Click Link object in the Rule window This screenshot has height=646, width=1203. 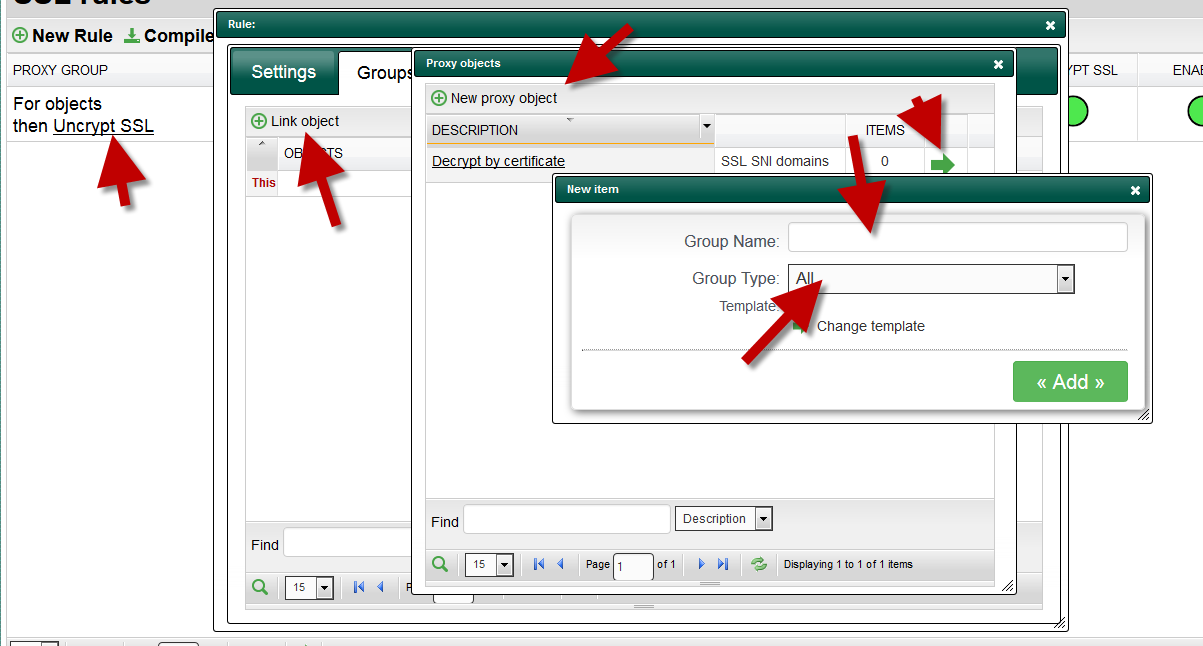point(295,121)
